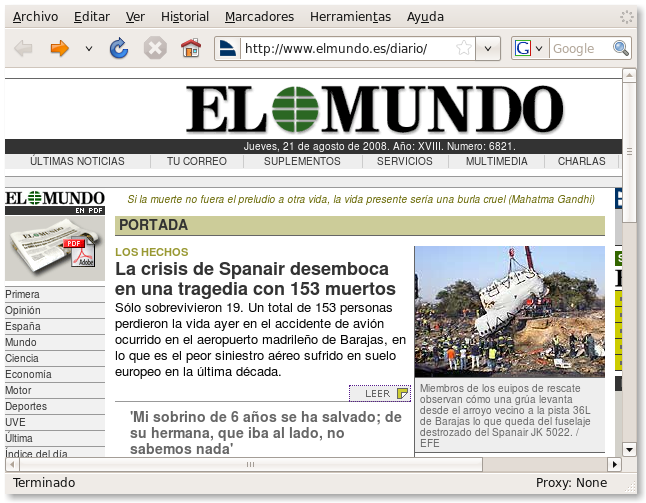Image resolution: width=646 pixels, height=503 pixels.
Task: Go to SERVICIOS
Action: click(x=405, y=161)
